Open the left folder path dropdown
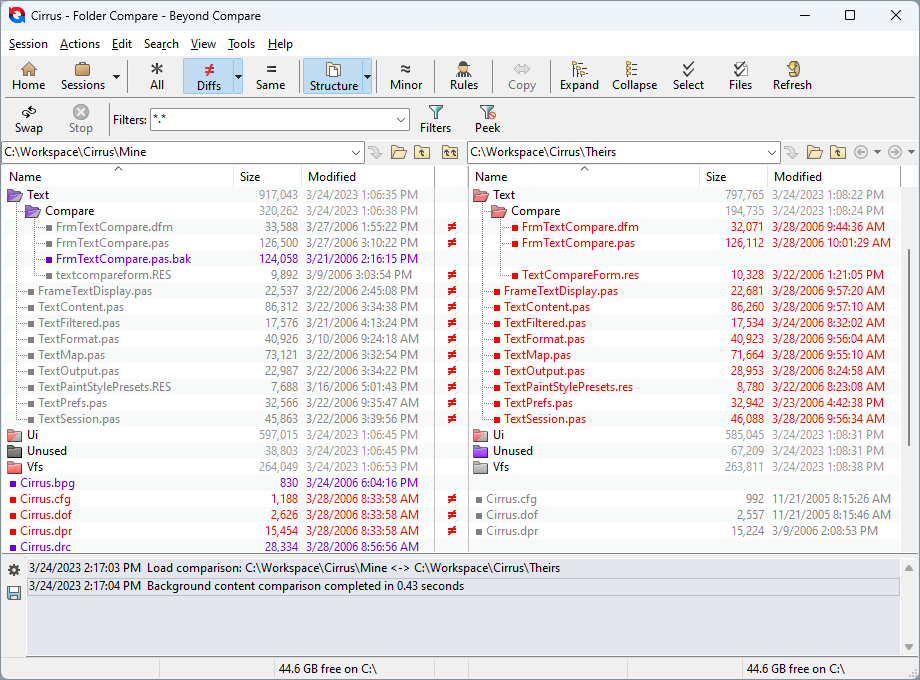The width and height of the screenshot is (920, 680). point(356,152)
